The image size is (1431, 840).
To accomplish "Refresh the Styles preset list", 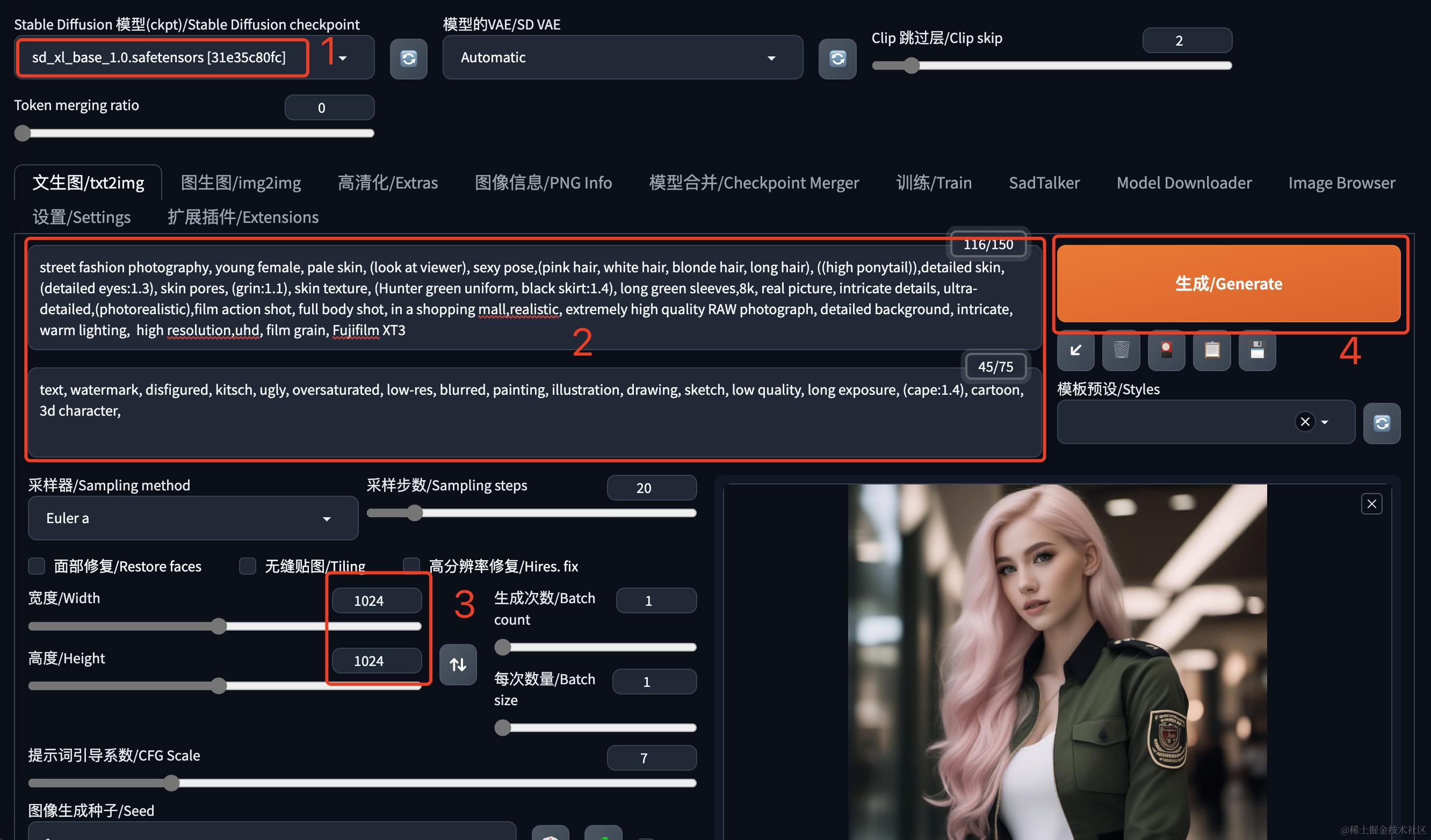I will 1382,423.
